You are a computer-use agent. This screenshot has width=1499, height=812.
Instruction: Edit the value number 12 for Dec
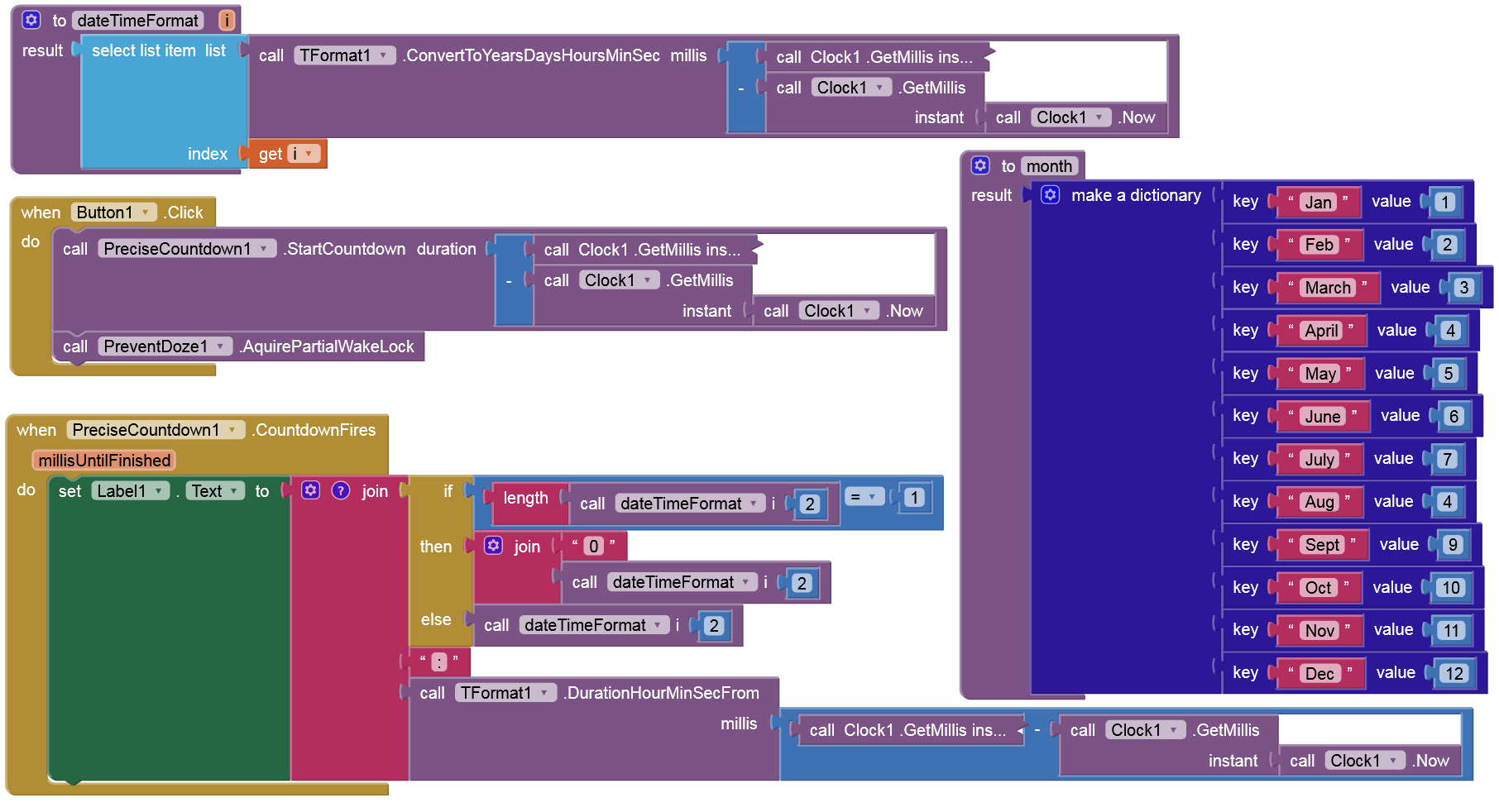tap(1454, 673)
